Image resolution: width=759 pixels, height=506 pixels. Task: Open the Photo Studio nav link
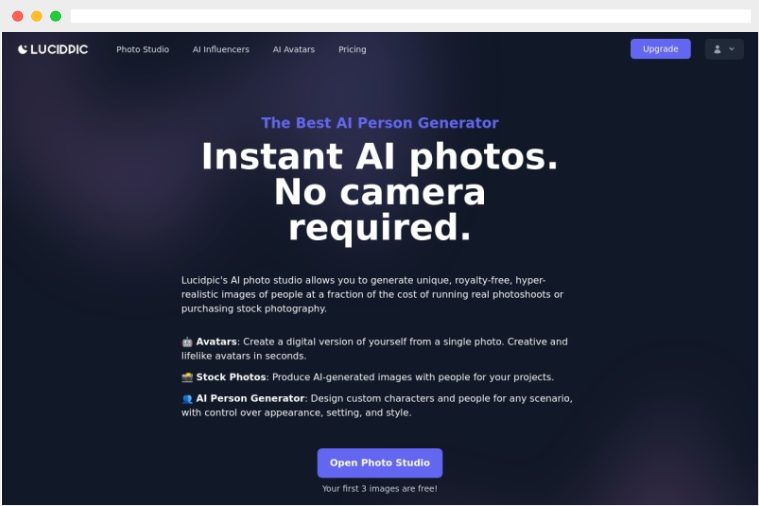pyautogui.click(x=143, y=49)
